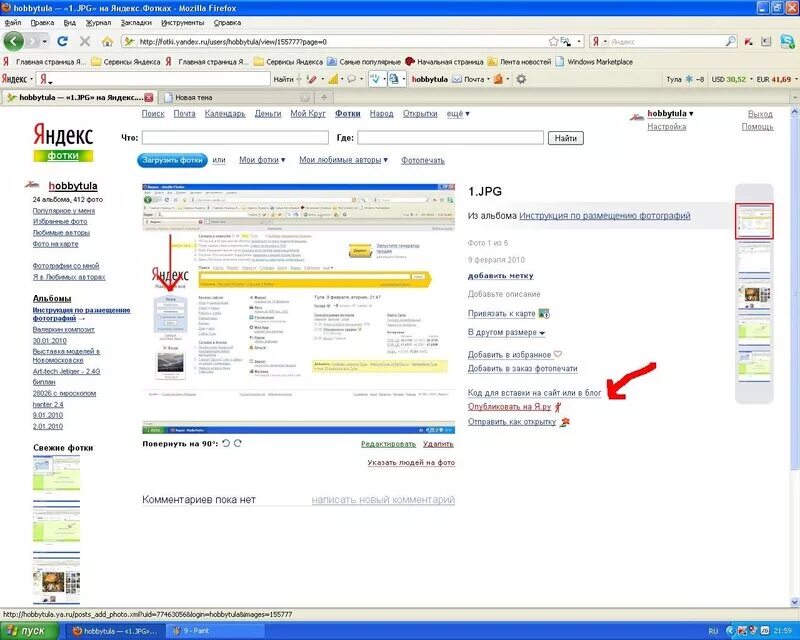The height and width of the screenshot is (640, 800).
Task: Go to the home page icon
Action: (x=107, y=42)
